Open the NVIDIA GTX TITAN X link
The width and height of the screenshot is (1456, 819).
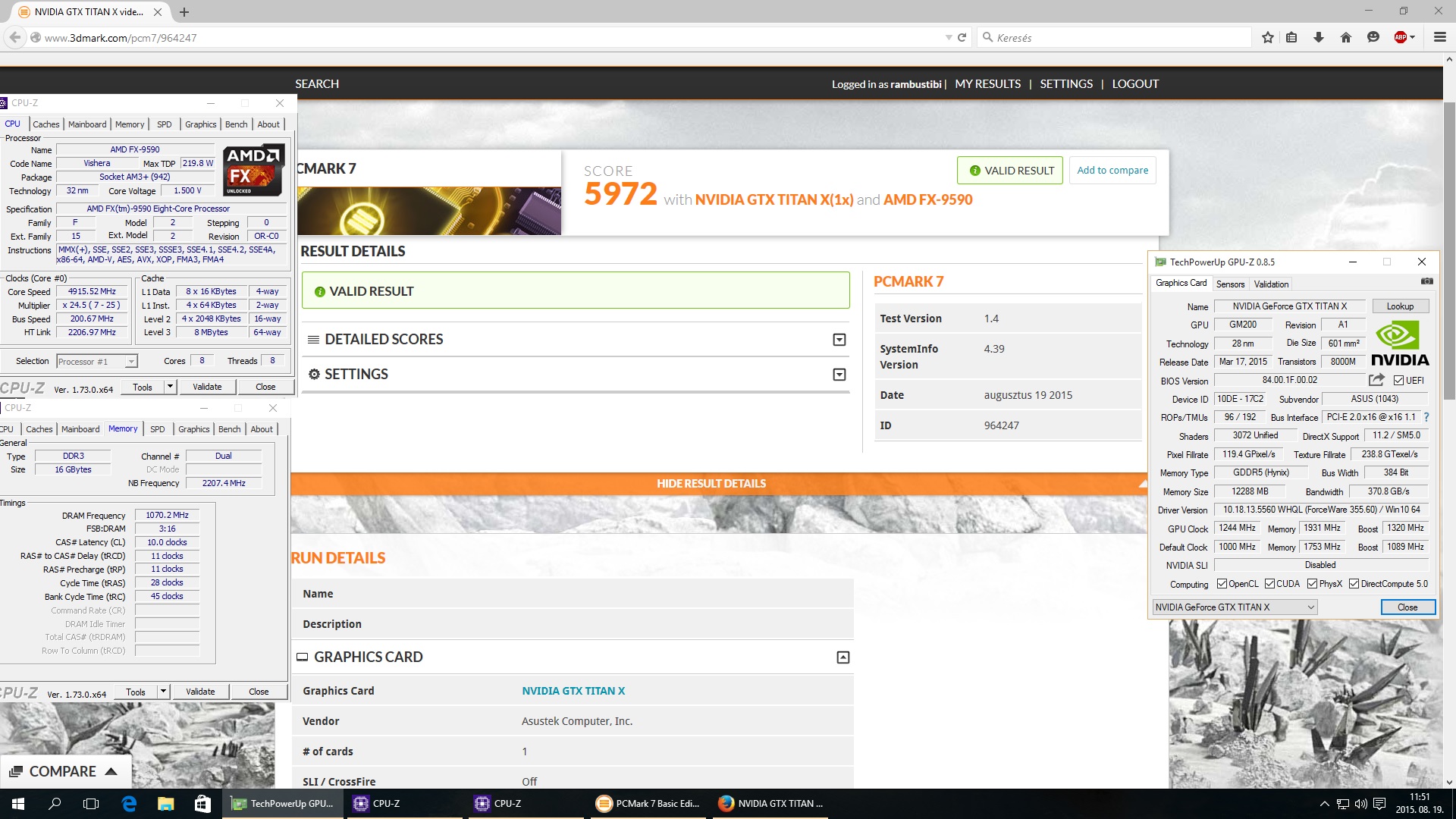573,691
